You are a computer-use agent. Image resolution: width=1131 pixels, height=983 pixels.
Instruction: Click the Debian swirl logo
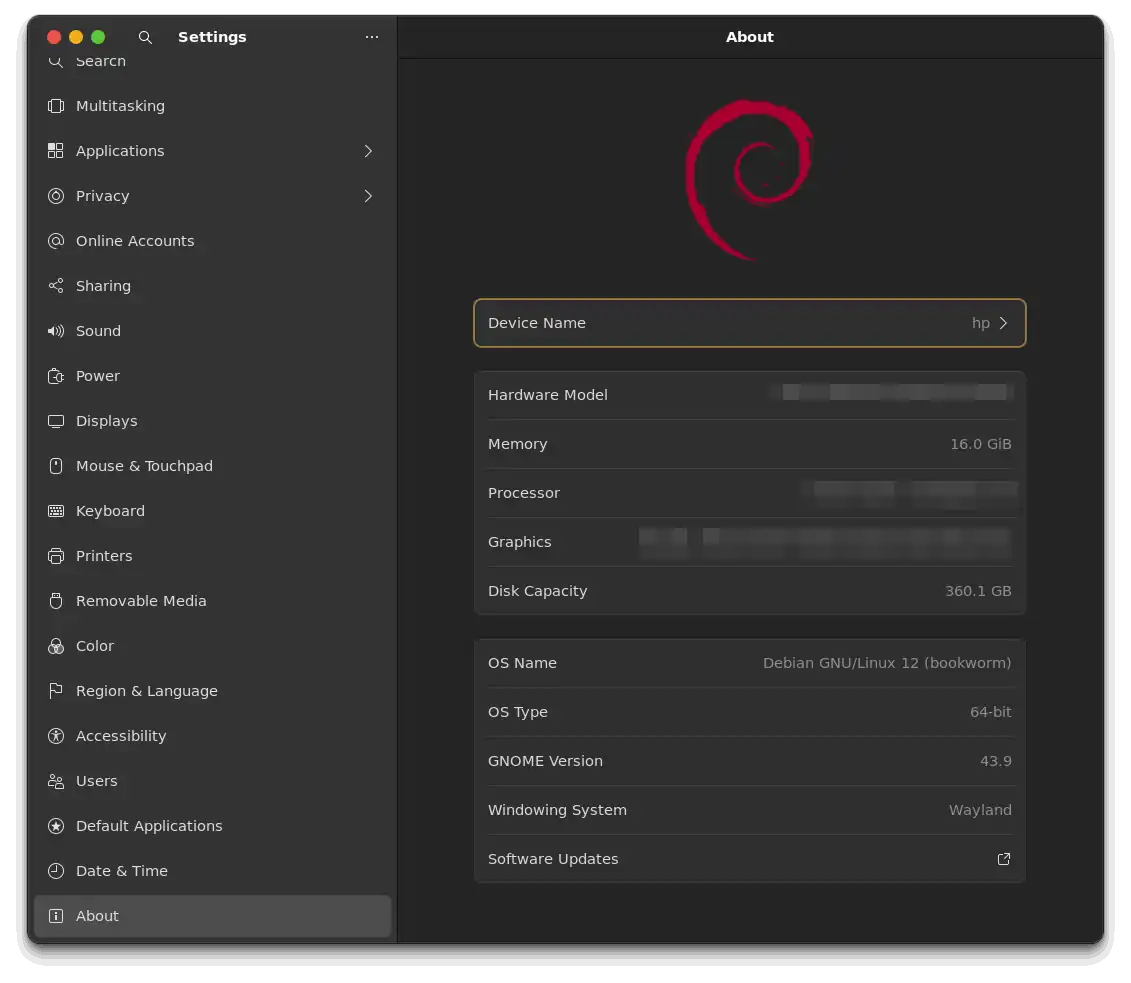click(749, 180)
